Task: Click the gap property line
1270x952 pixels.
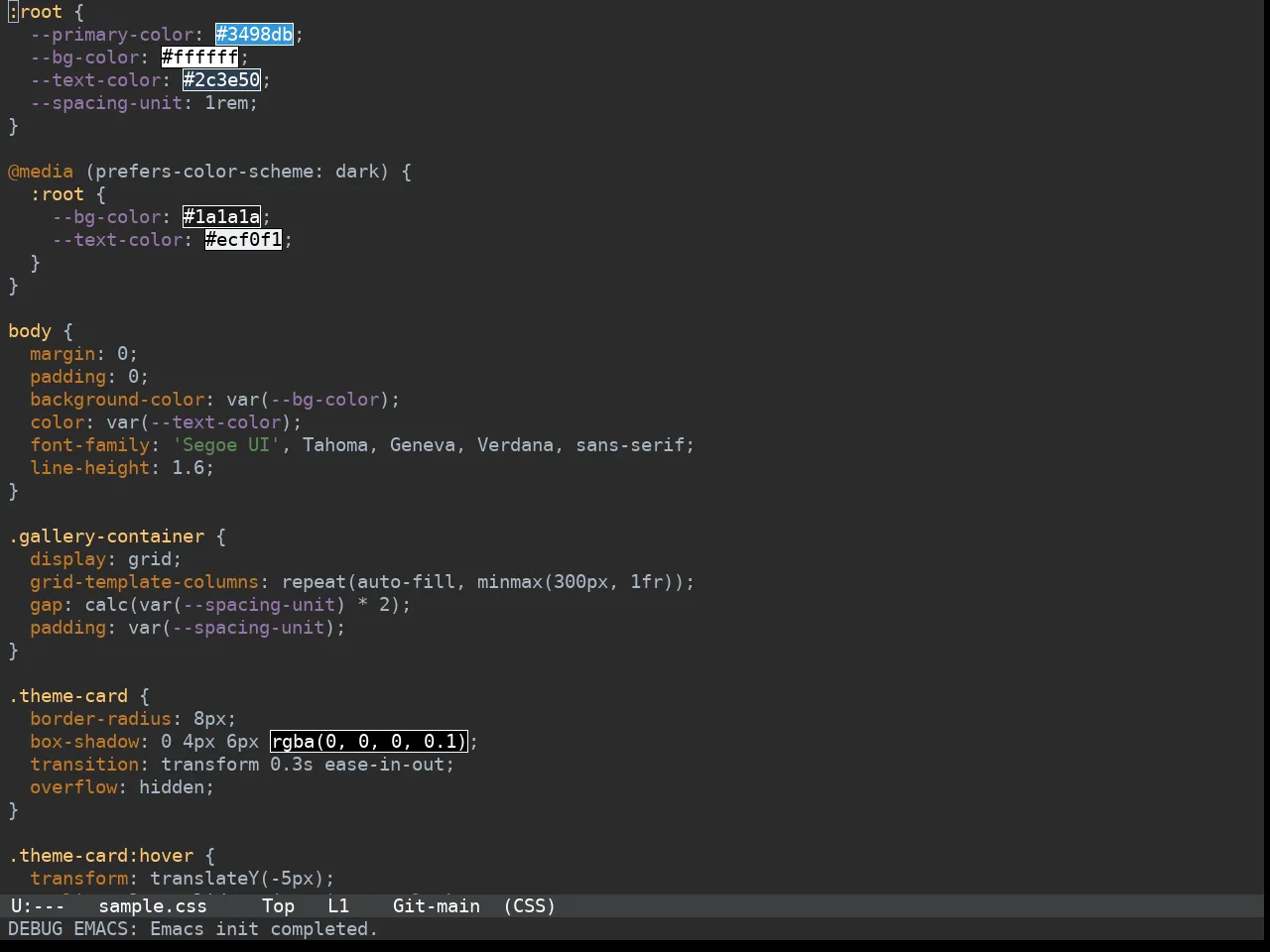Action: coord(220,605)
